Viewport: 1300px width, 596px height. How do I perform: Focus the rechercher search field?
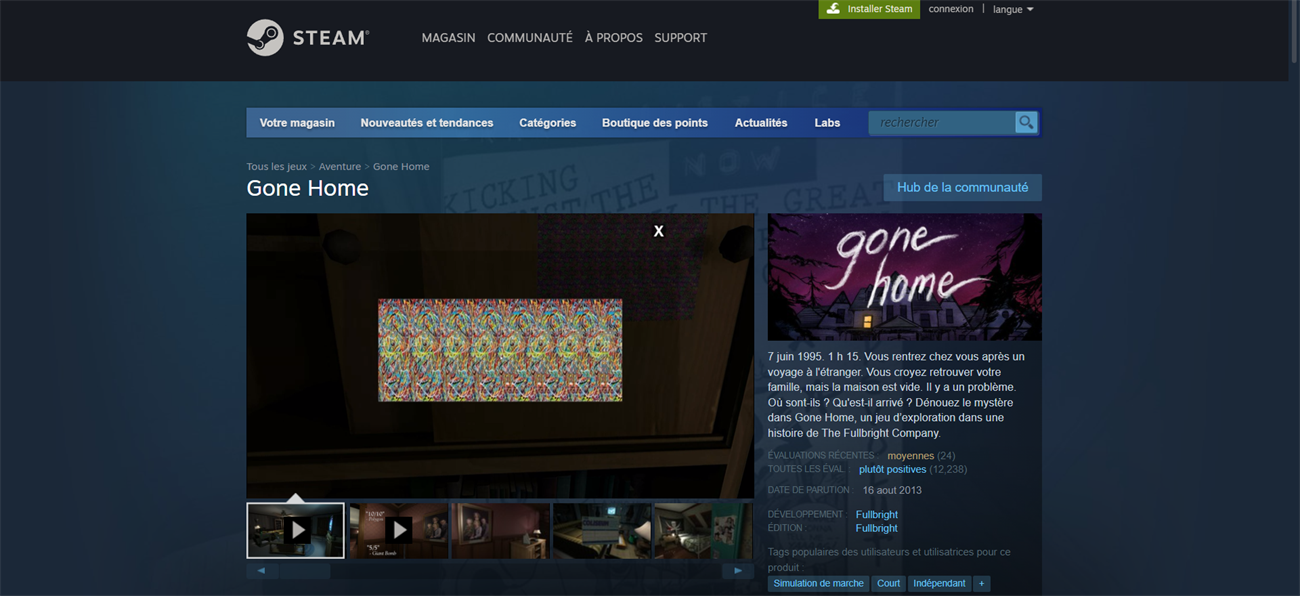click(x=942, y=122)
